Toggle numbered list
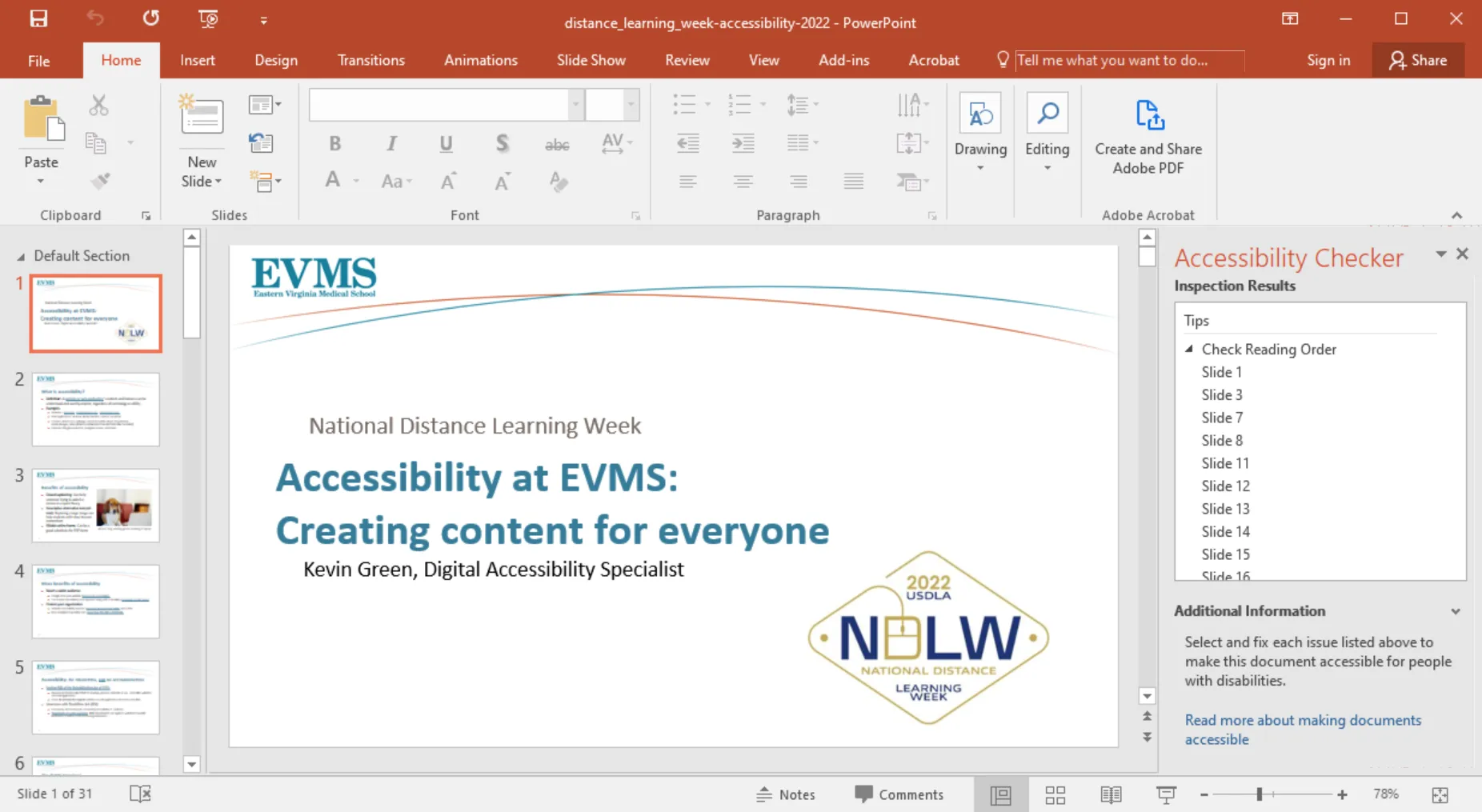Screen dimensions: 1482x812 tap(739, 105)
